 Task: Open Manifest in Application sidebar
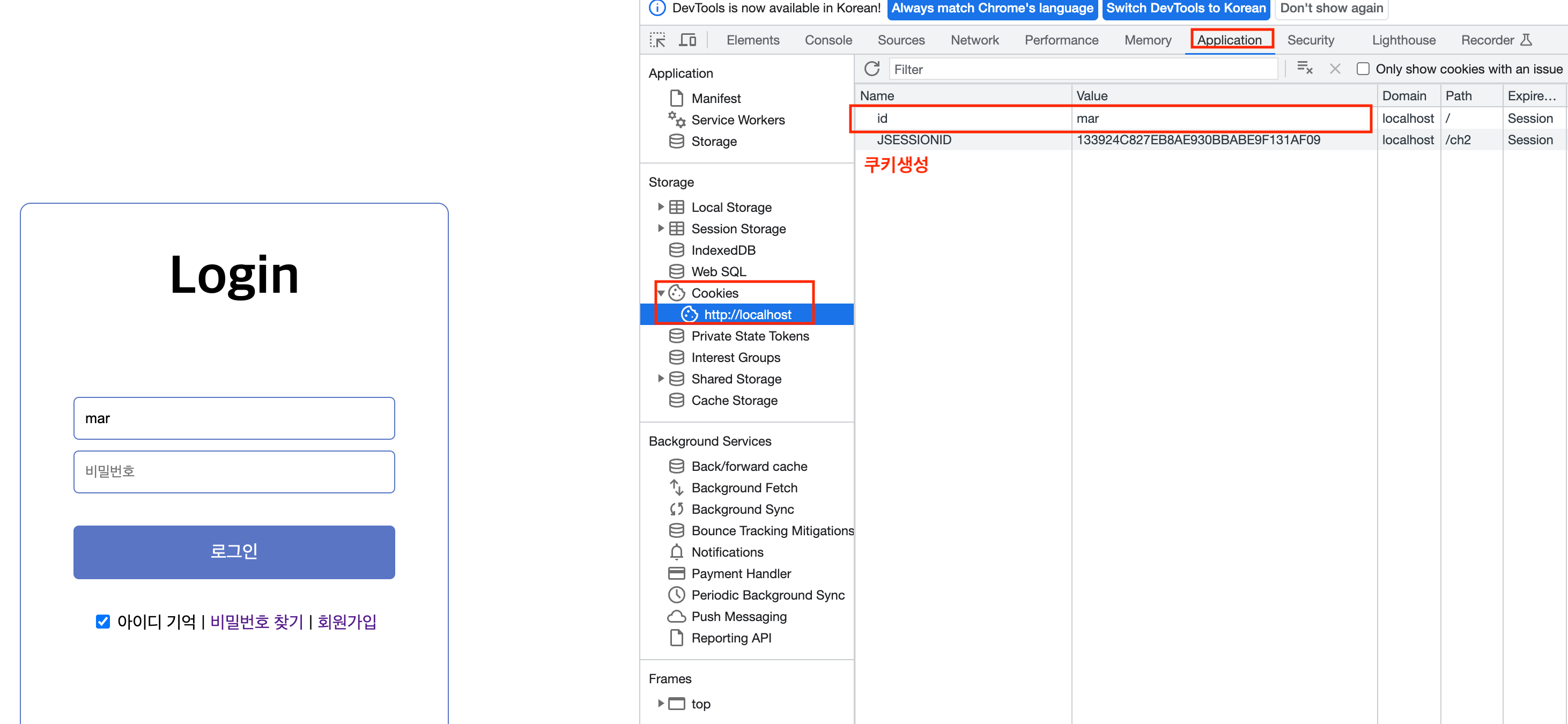pos(715,98)
